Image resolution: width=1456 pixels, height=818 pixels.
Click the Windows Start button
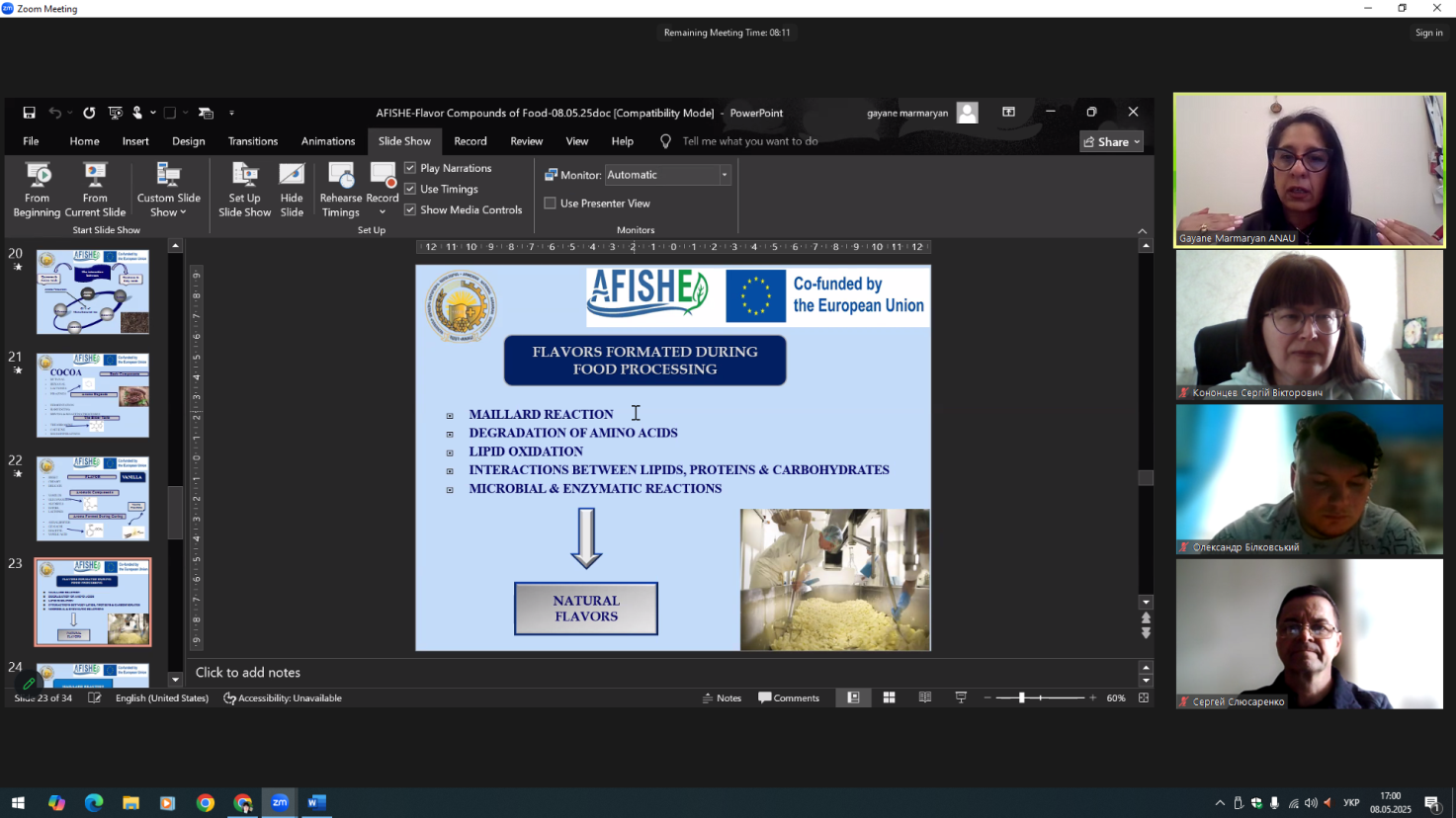click(x=18, y=802)
